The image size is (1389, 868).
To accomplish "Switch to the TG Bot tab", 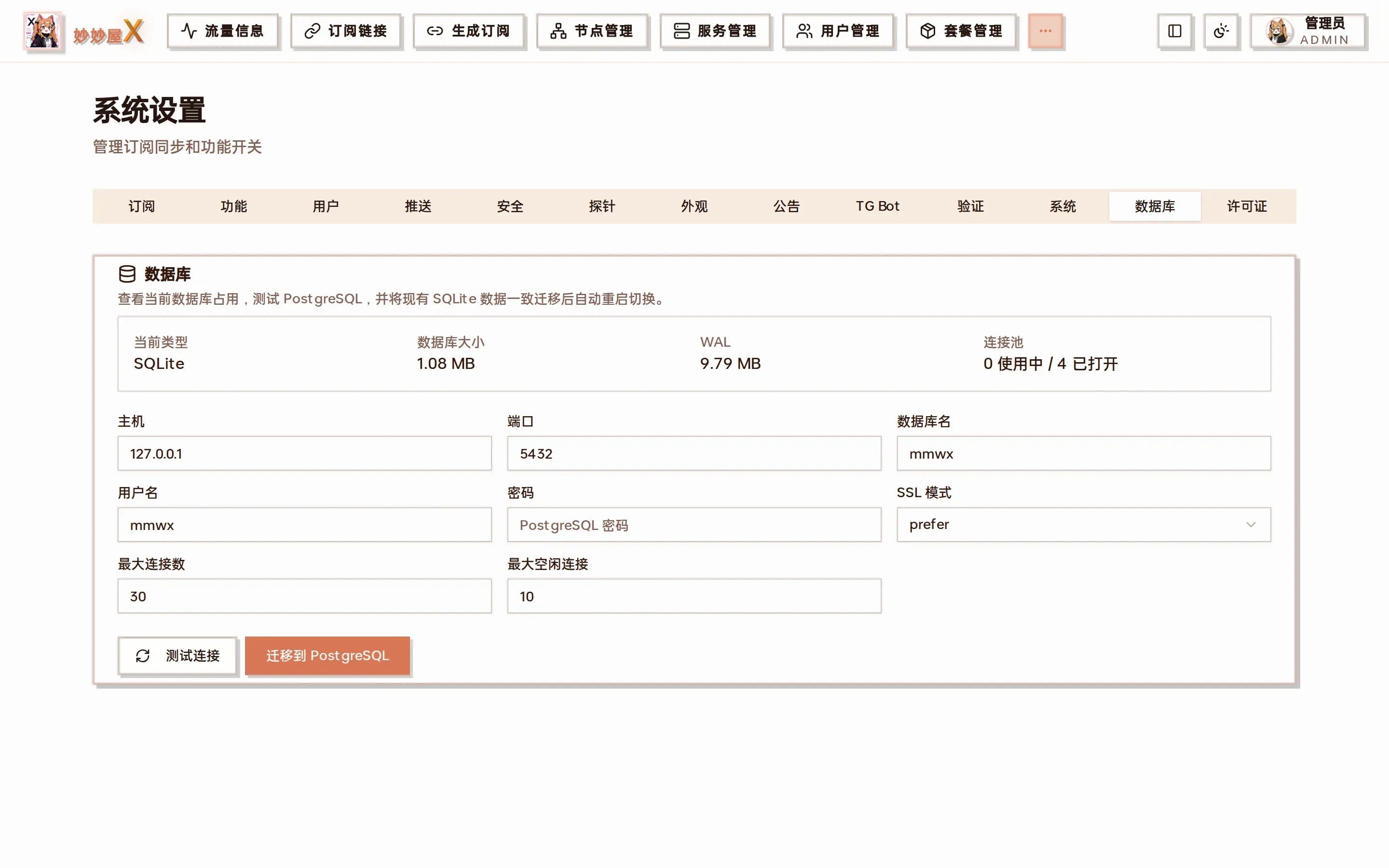I will (x=878, y=206).
